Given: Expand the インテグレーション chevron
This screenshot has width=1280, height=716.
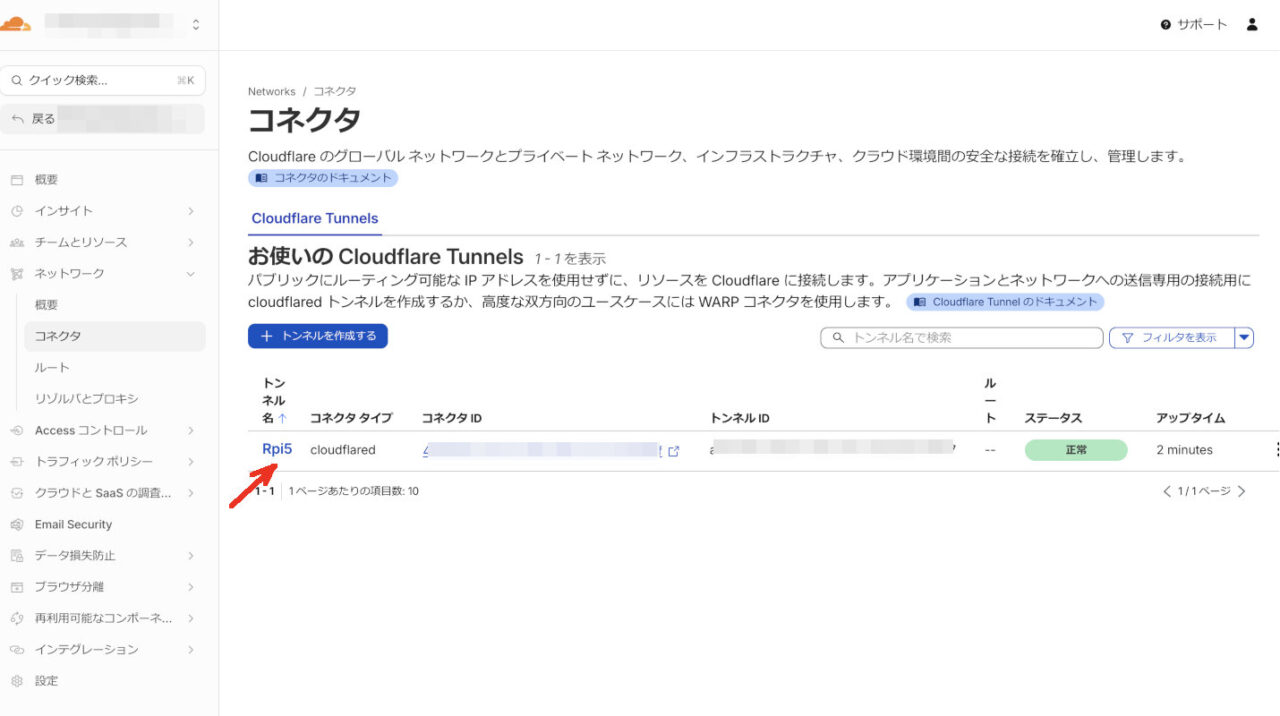Looking at the screenshot, I should [x=191, y=649].
